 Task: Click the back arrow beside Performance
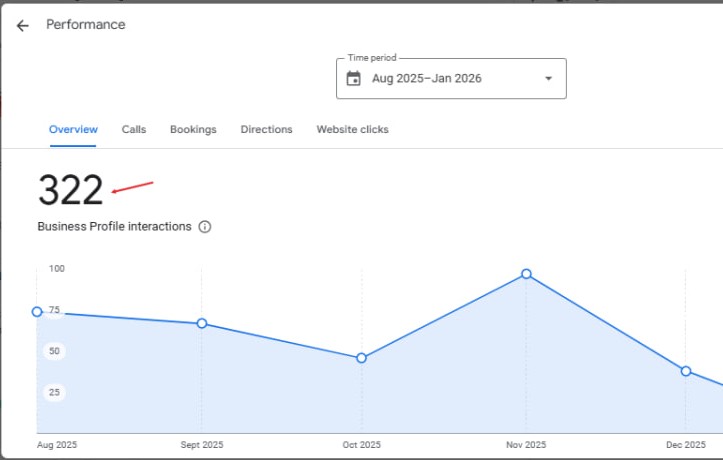coord(23,26)
